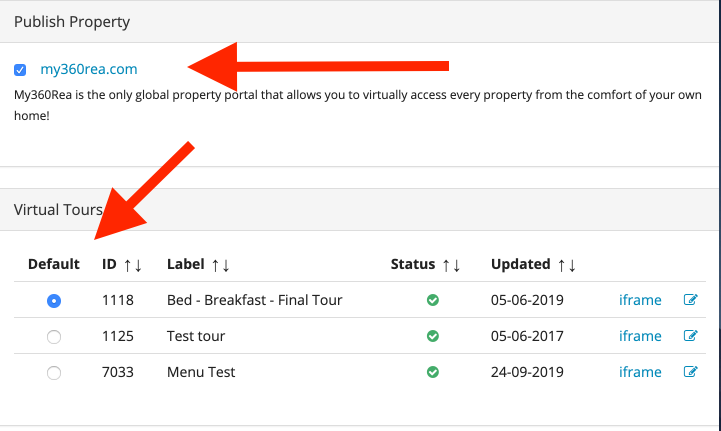Open iframe link for Test tour

coord(640,336)
